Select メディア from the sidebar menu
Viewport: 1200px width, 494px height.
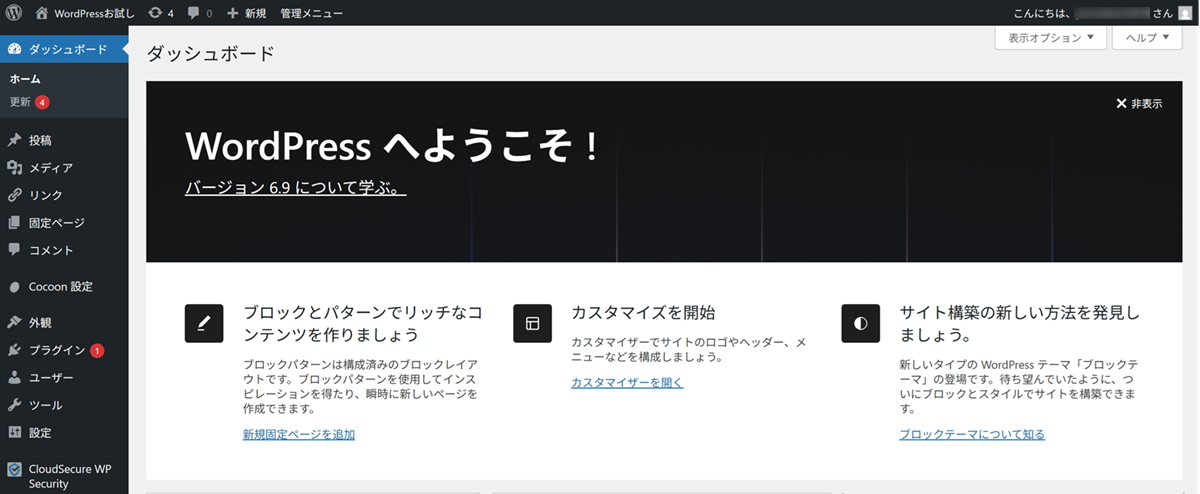50,168
